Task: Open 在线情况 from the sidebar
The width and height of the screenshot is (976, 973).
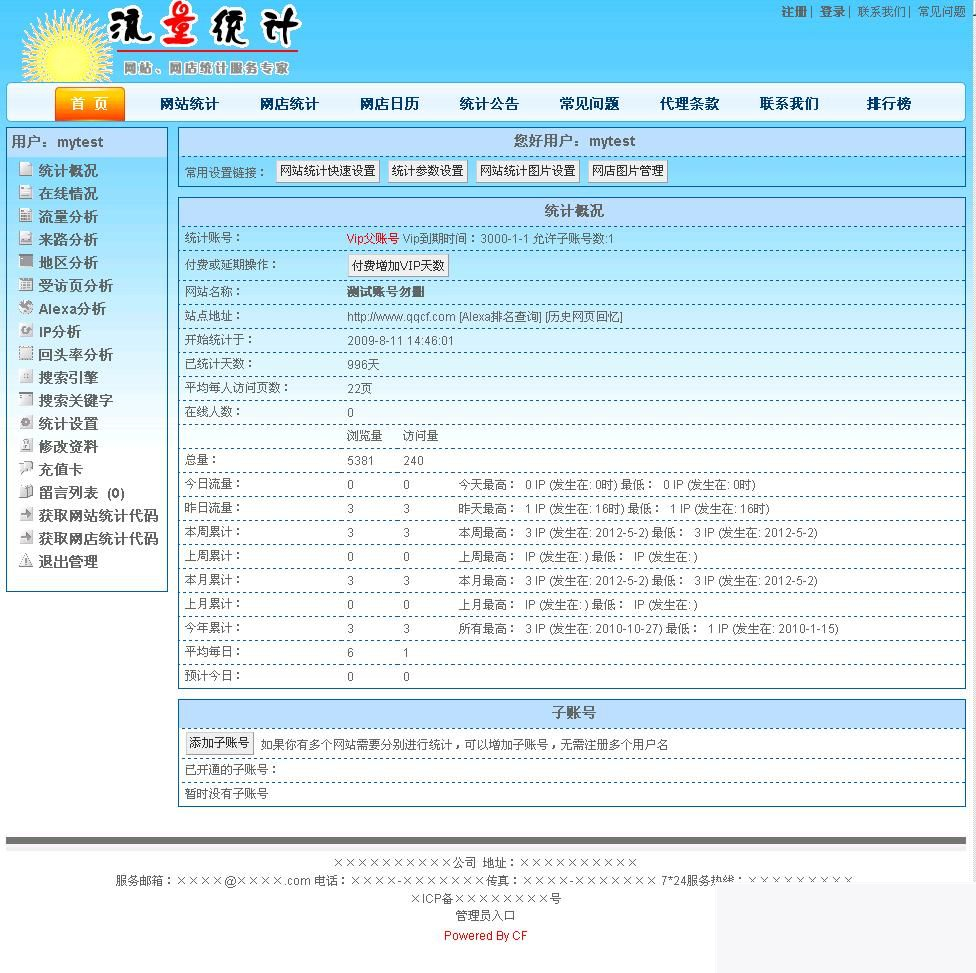Action: [60, 193]
